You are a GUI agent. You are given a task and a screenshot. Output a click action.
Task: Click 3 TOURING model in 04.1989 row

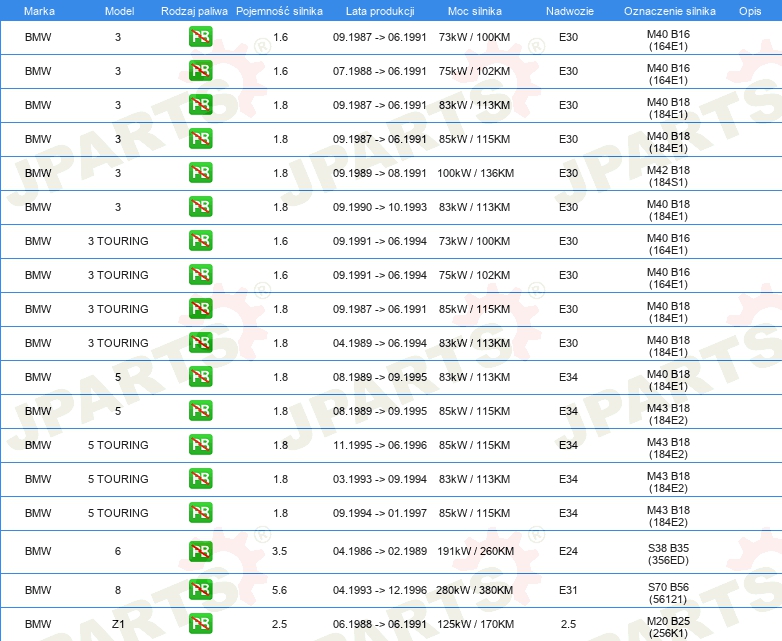point(118,343)
